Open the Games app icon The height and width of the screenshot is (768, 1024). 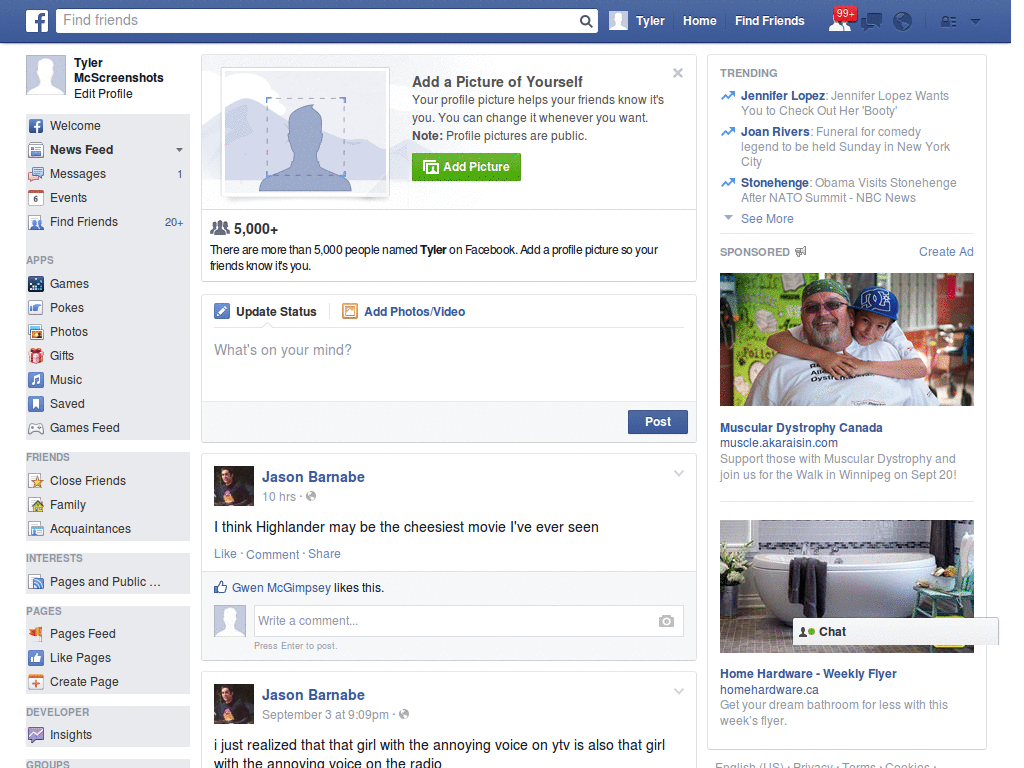point(36,284)
